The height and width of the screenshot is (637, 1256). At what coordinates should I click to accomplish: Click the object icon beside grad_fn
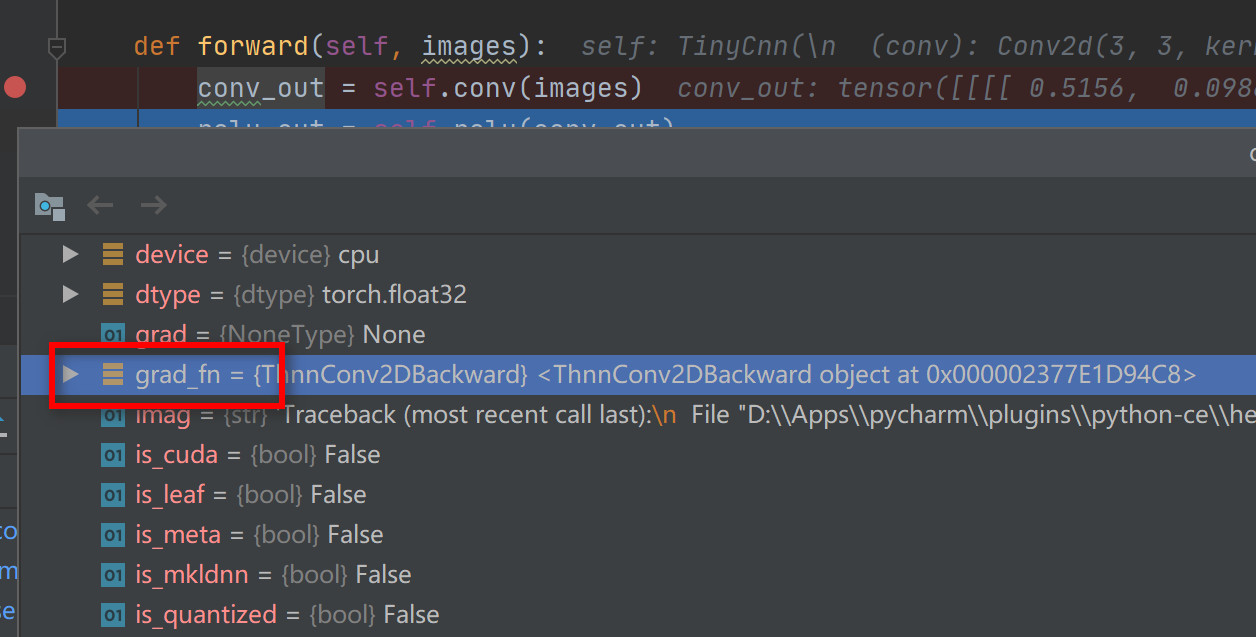(x=113, y=374)
